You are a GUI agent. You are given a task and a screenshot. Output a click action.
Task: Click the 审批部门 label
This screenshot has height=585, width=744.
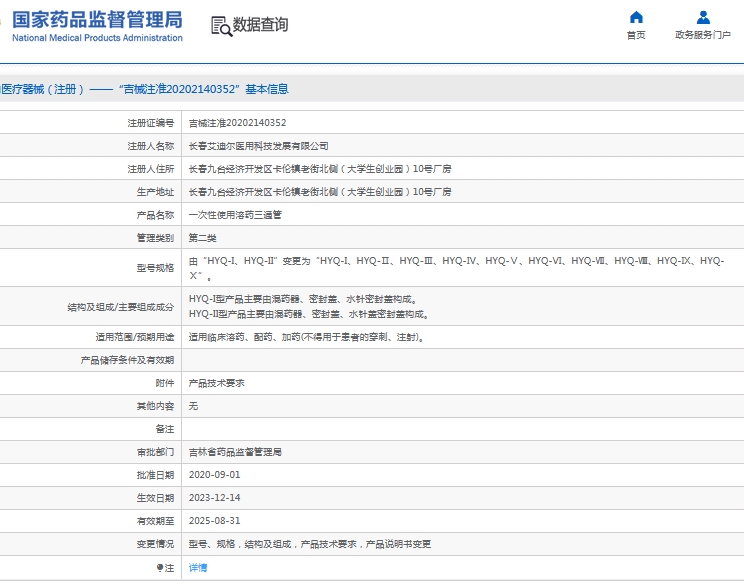click(156, 452)
